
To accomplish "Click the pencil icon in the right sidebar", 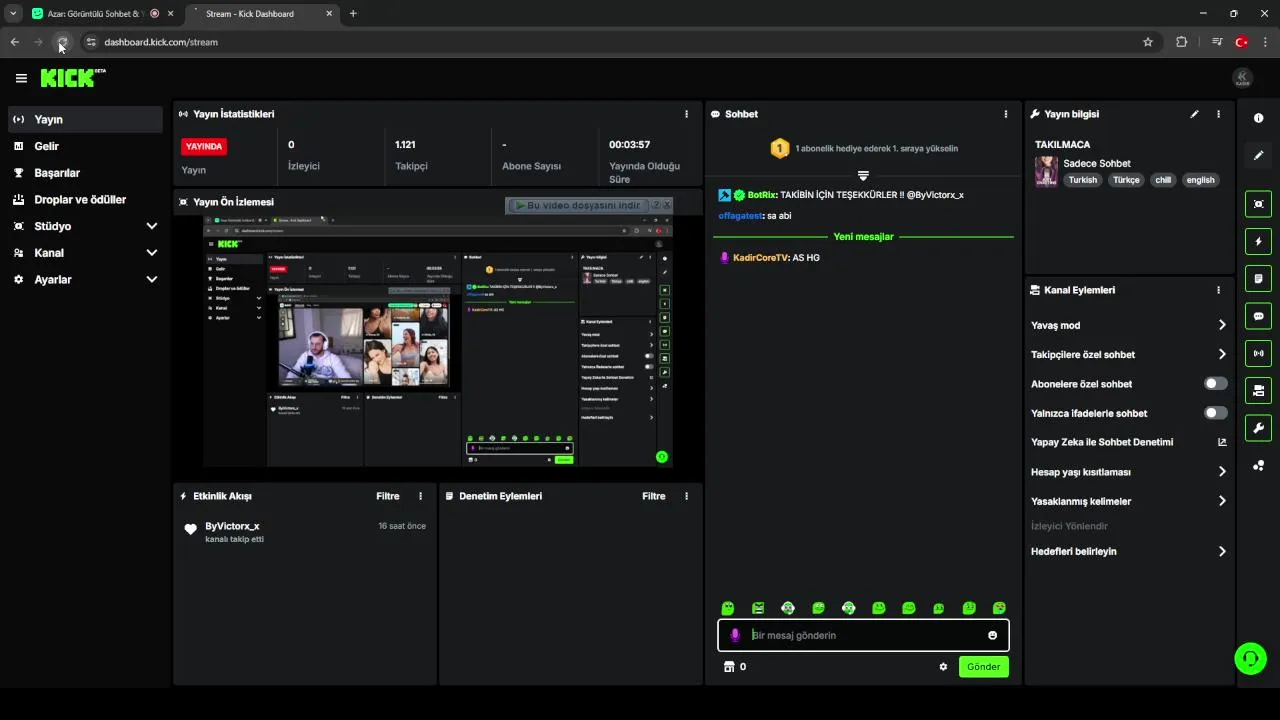I will pyautogui.click(x=1258, y=155).
